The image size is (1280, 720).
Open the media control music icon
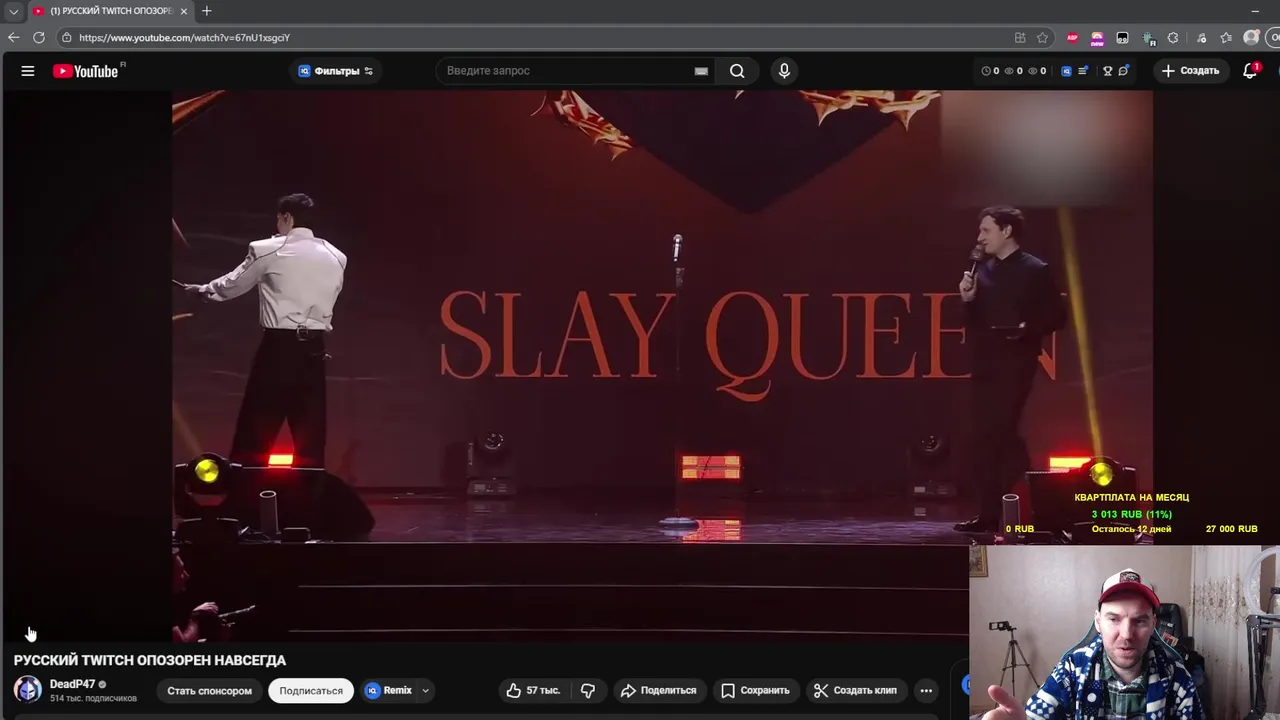1200,38
